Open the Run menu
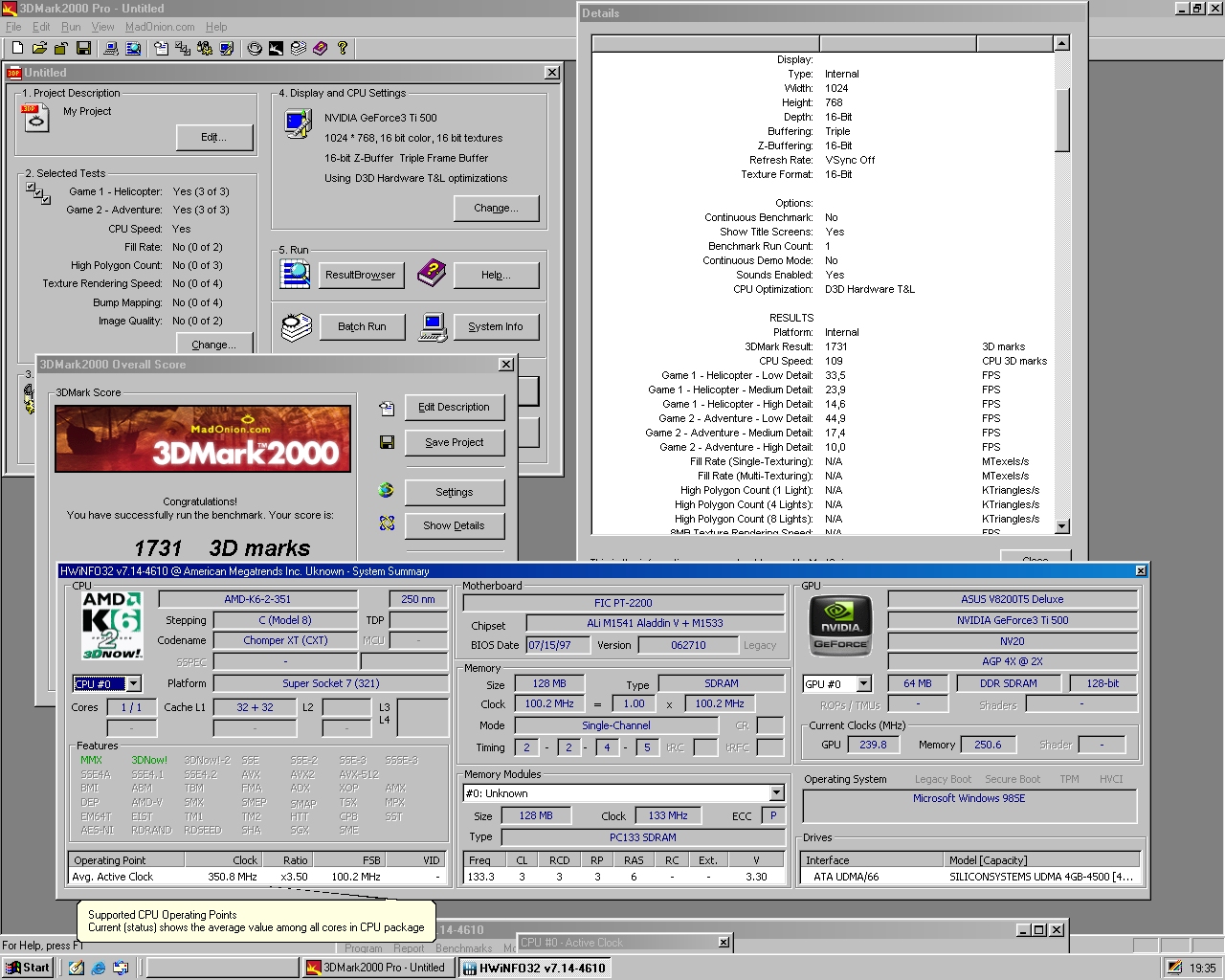1225x980 pixels. pos(71,27)
